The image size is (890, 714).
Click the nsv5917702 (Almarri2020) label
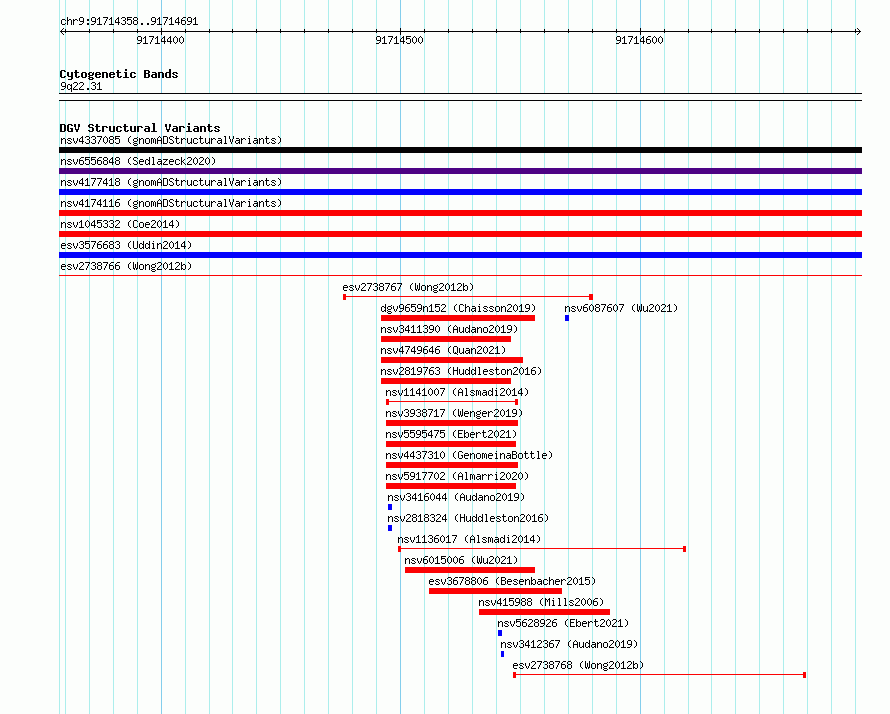coord(457,476)
